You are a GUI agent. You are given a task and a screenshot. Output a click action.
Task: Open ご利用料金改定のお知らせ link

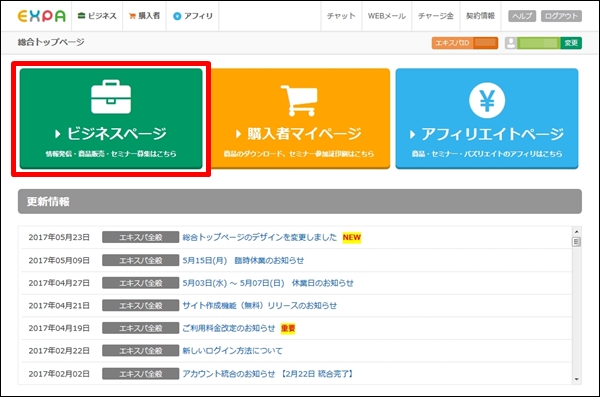pyautogui.click(x=229, y=328)
